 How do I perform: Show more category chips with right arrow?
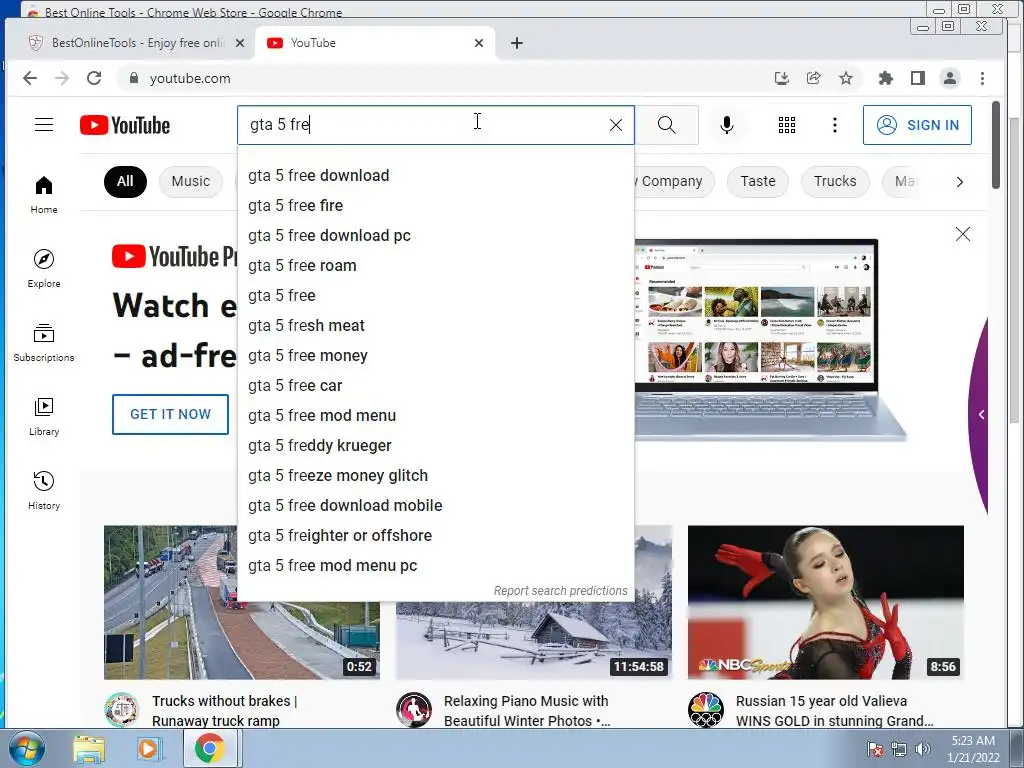pos(959,182)
